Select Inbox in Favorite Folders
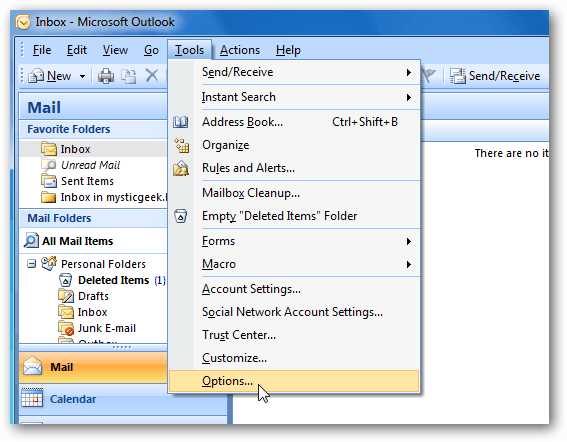This screenshot has height=442, width=567. 93,149
